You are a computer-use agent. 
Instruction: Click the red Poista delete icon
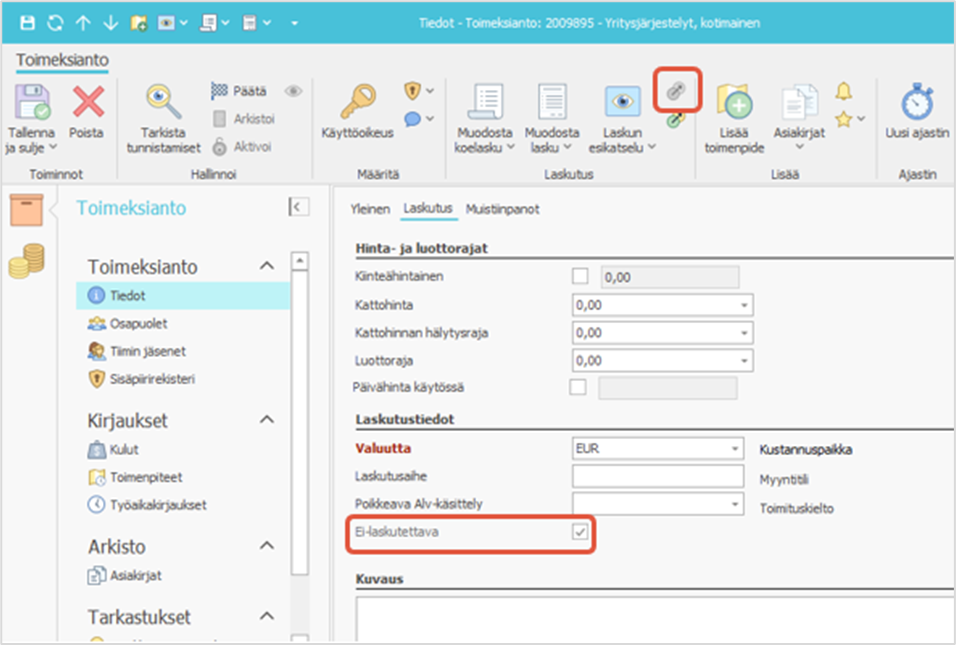tap(87, 103)
